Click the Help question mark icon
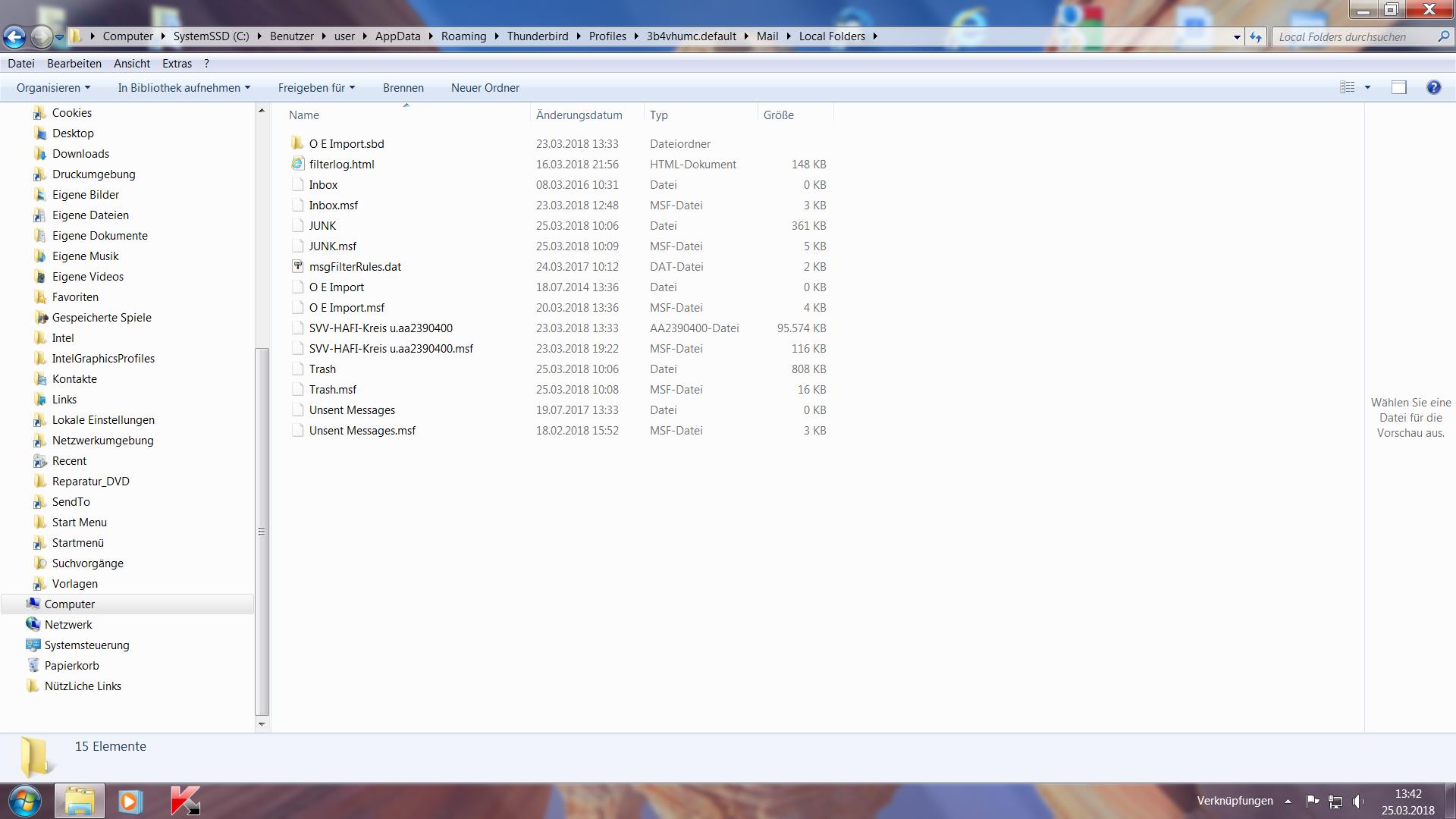Image resolution: width=1456 pixels, height=819 pixels. tap(1433, 88)
